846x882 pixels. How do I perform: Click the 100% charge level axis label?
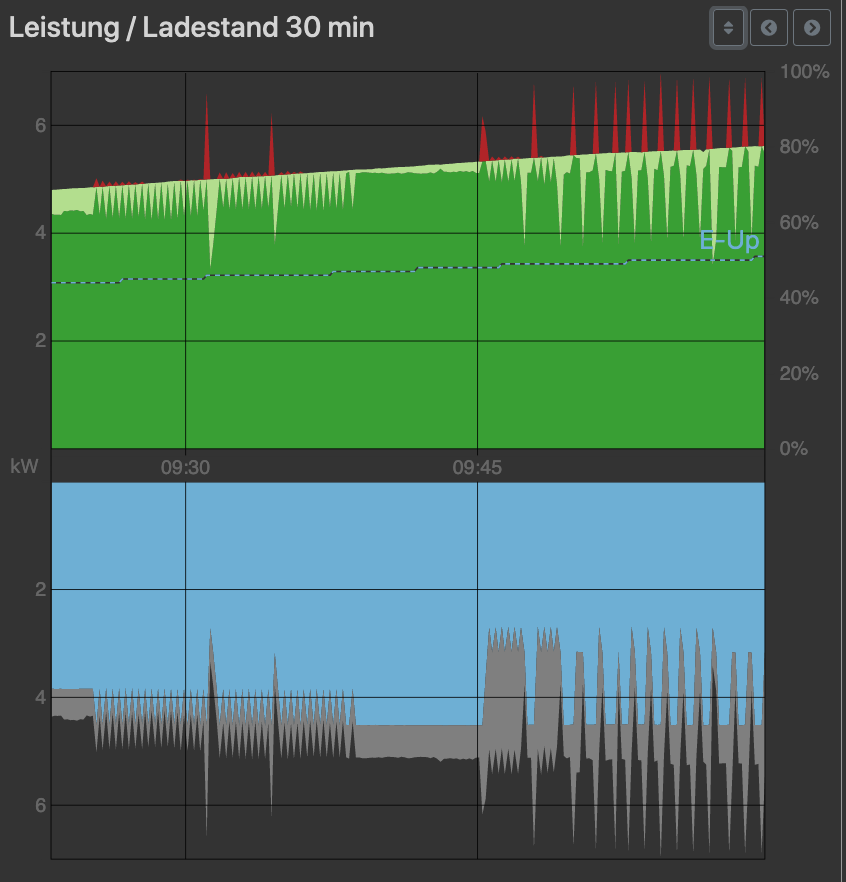[804, 72]
